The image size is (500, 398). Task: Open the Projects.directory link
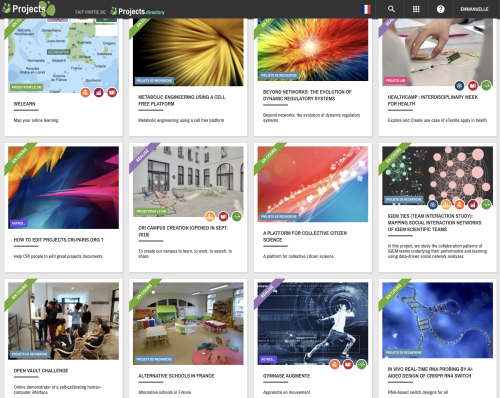(x=138, y=11)
